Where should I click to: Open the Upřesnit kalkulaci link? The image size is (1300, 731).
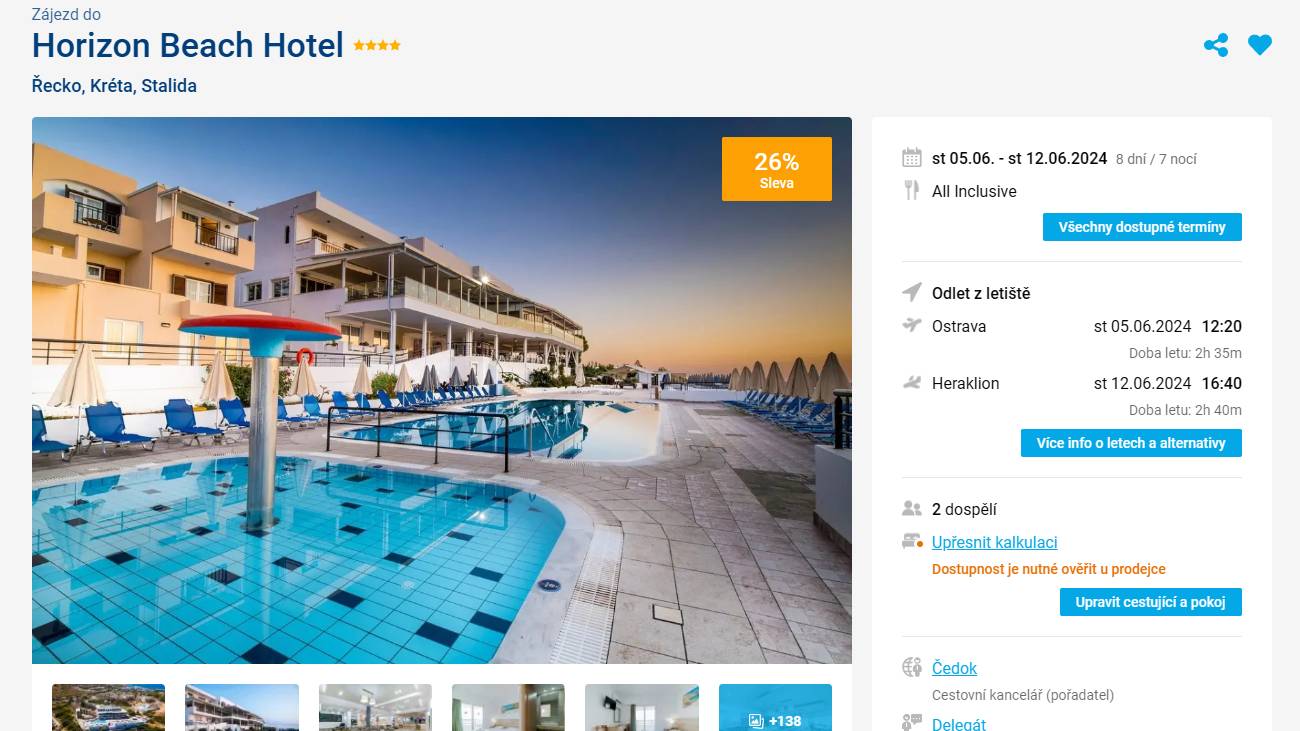coord(994,542)
